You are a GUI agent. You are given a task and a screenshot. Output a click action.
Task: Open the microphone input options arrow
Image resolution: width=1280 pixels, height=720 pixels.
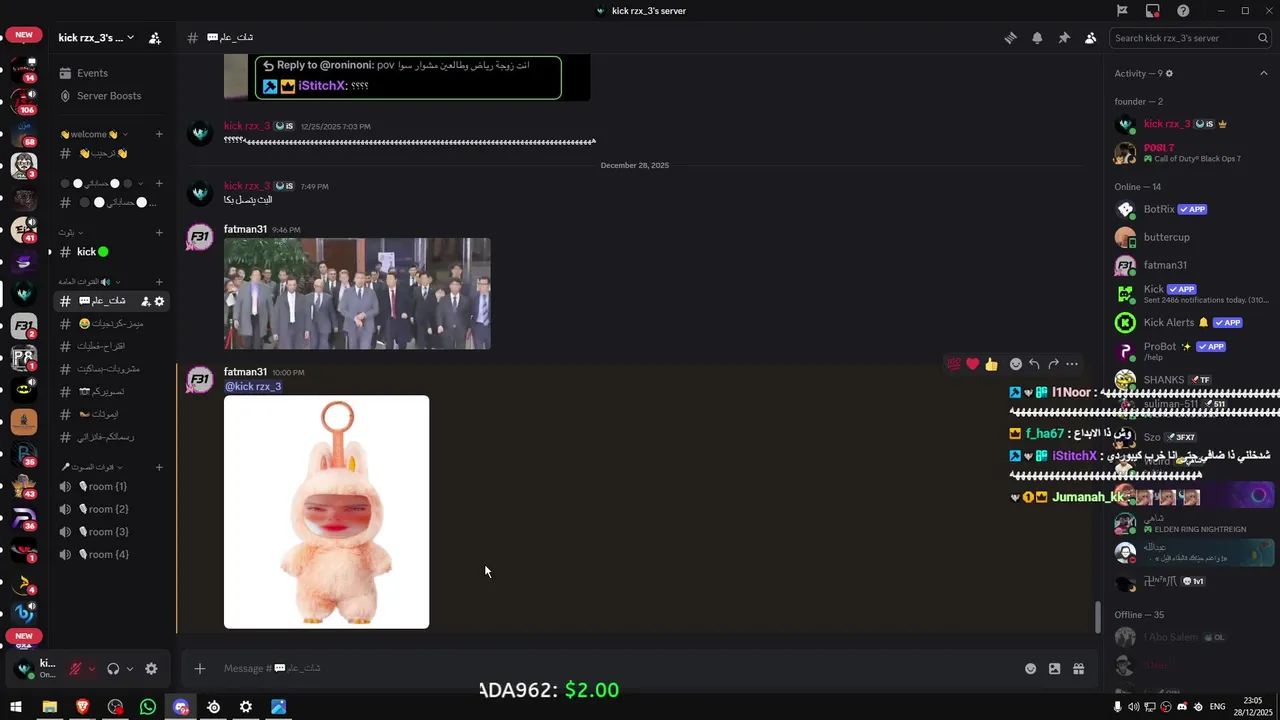coord(91,669)
